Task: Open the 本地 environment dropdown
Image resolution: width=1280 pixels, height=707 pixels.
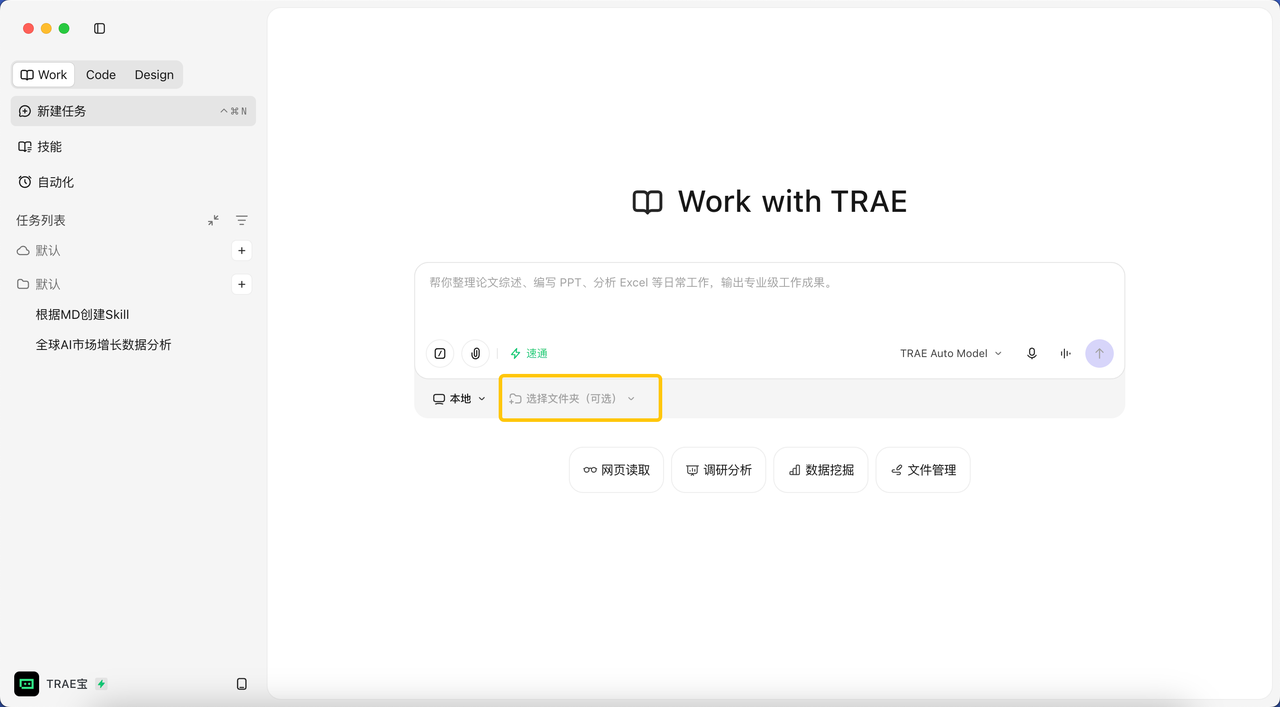Action: point(459,398)
